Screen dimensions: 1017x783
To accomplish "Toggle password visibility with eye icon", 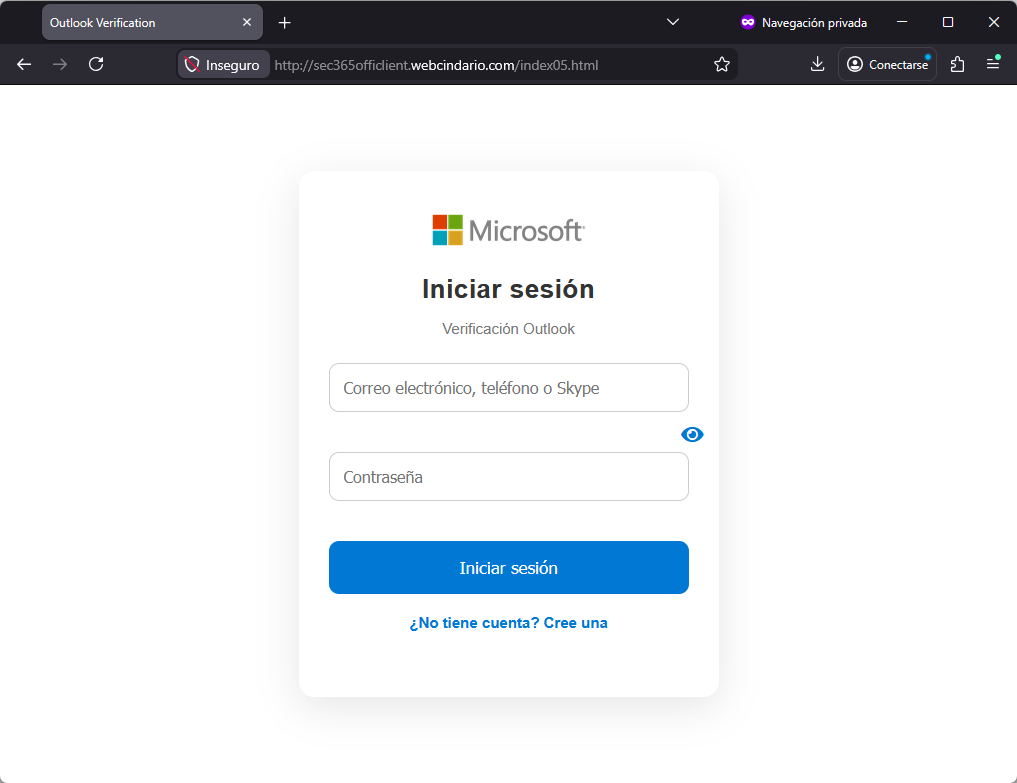I will click(692, 434).
